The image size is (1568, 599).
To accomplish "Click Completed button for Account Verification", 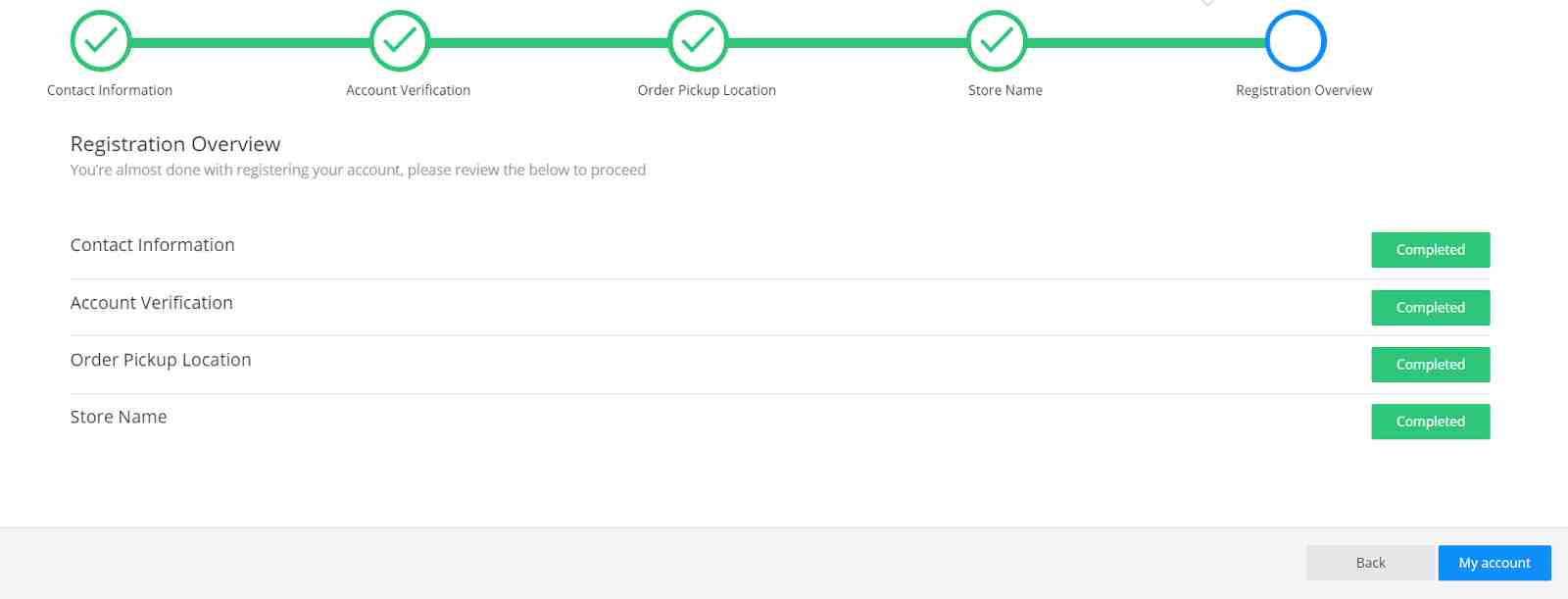I will 1430,308.
